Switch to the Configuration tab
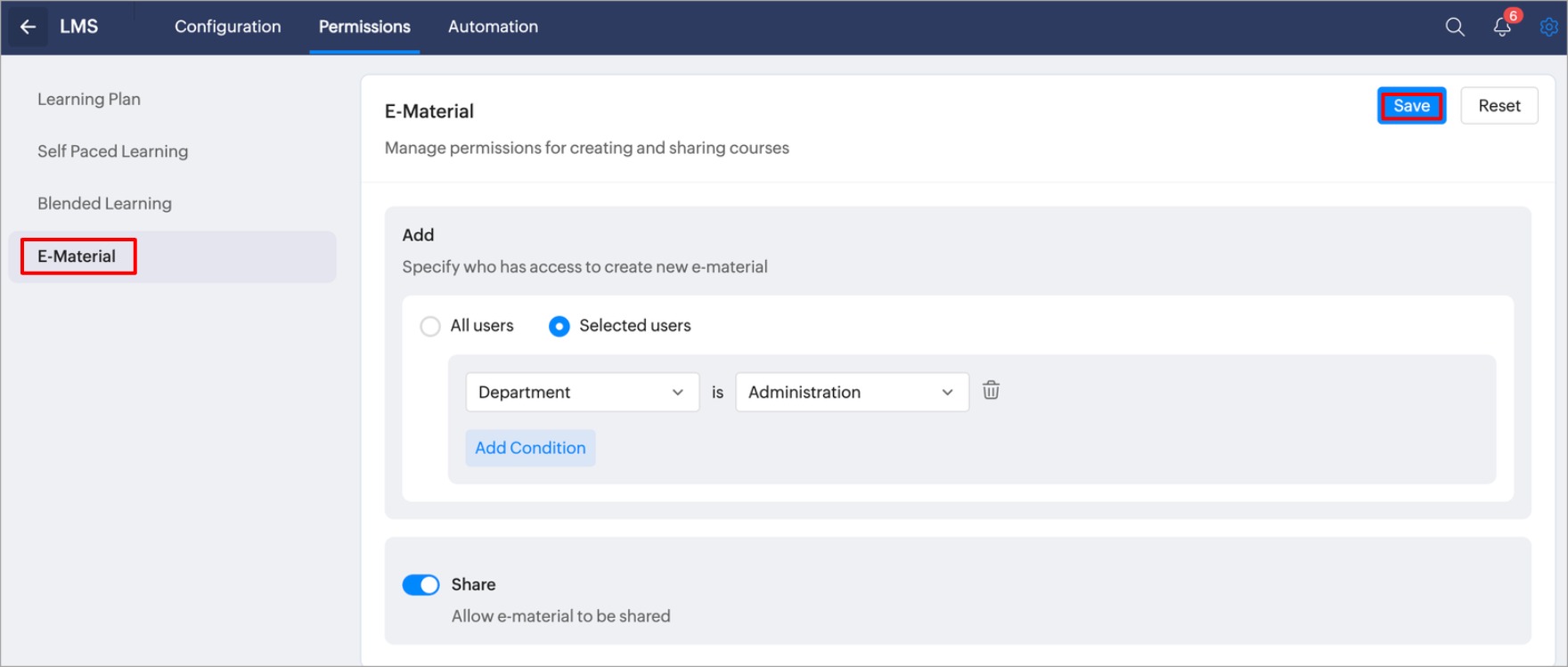Viewport: 1568px width, 667px height. (227, 27)
